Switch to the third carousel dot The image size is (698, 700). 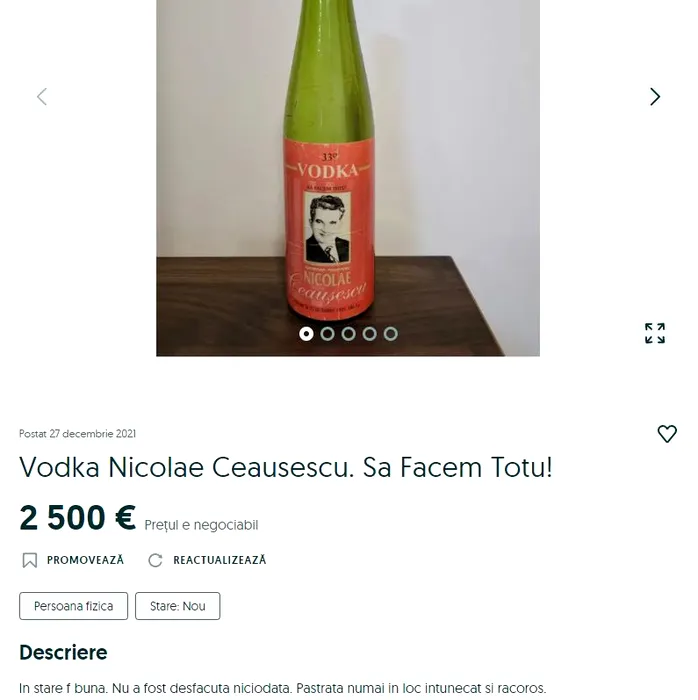click(348, 334)
